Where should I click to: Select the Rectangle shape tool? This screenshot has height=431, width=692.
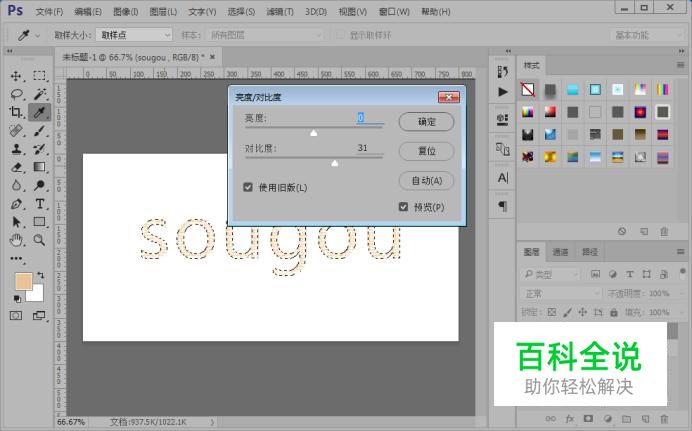click(x=39, y=222)
